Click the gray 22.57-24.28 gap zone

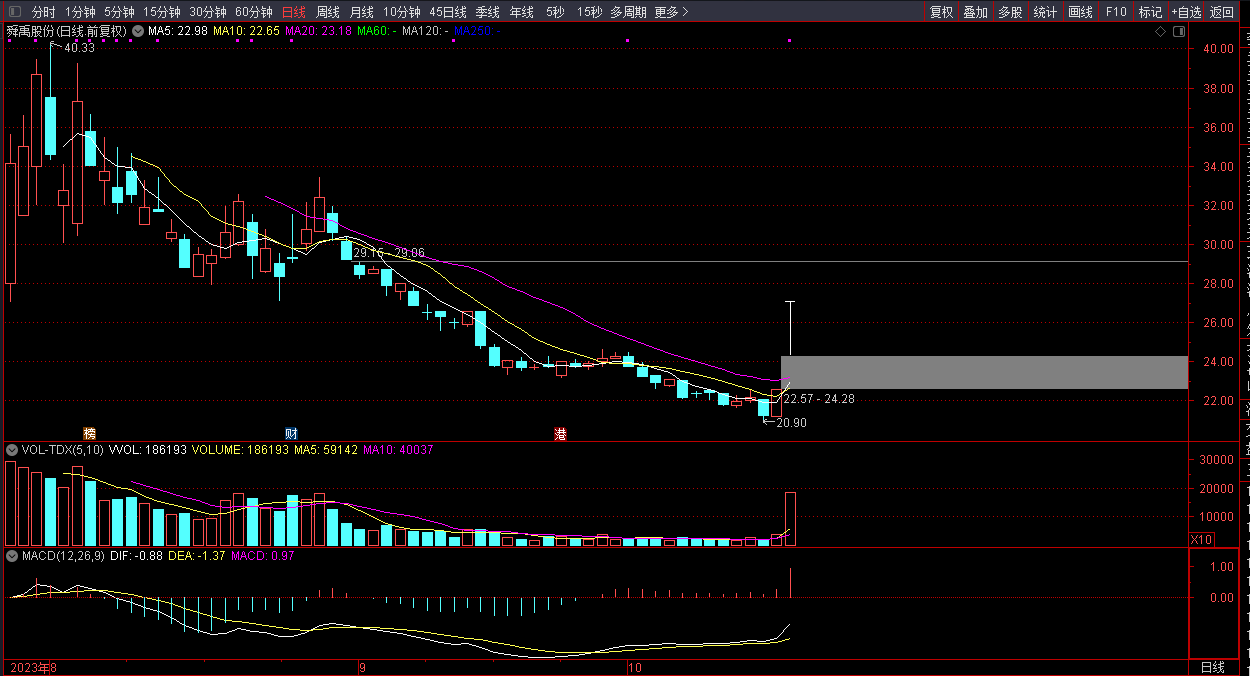click(x=984, y=372)
